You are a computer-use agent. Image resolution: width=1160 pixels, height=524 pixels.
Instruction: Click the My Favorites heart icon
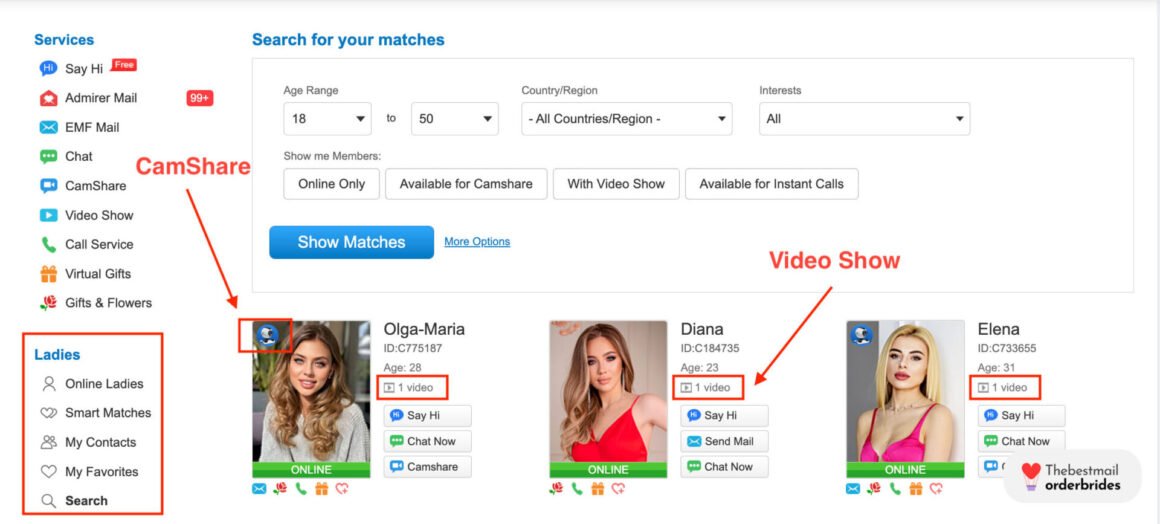point(49,471)
